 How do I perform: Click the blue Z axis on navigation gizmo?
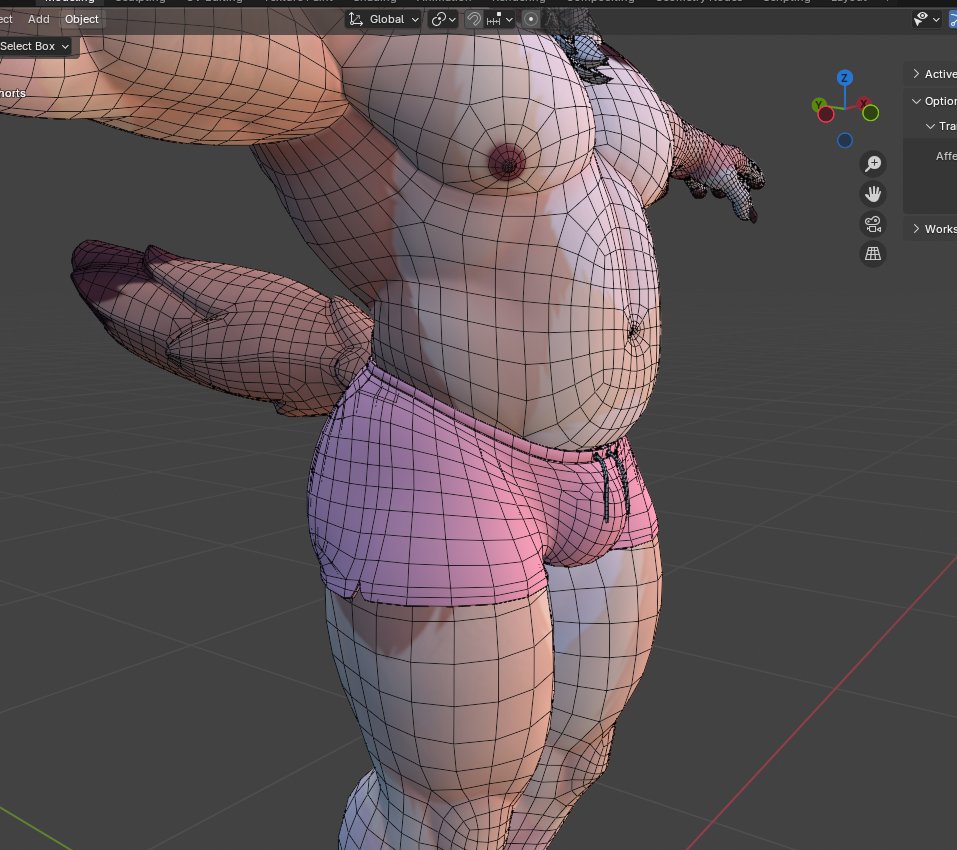(x=844, y=77)
